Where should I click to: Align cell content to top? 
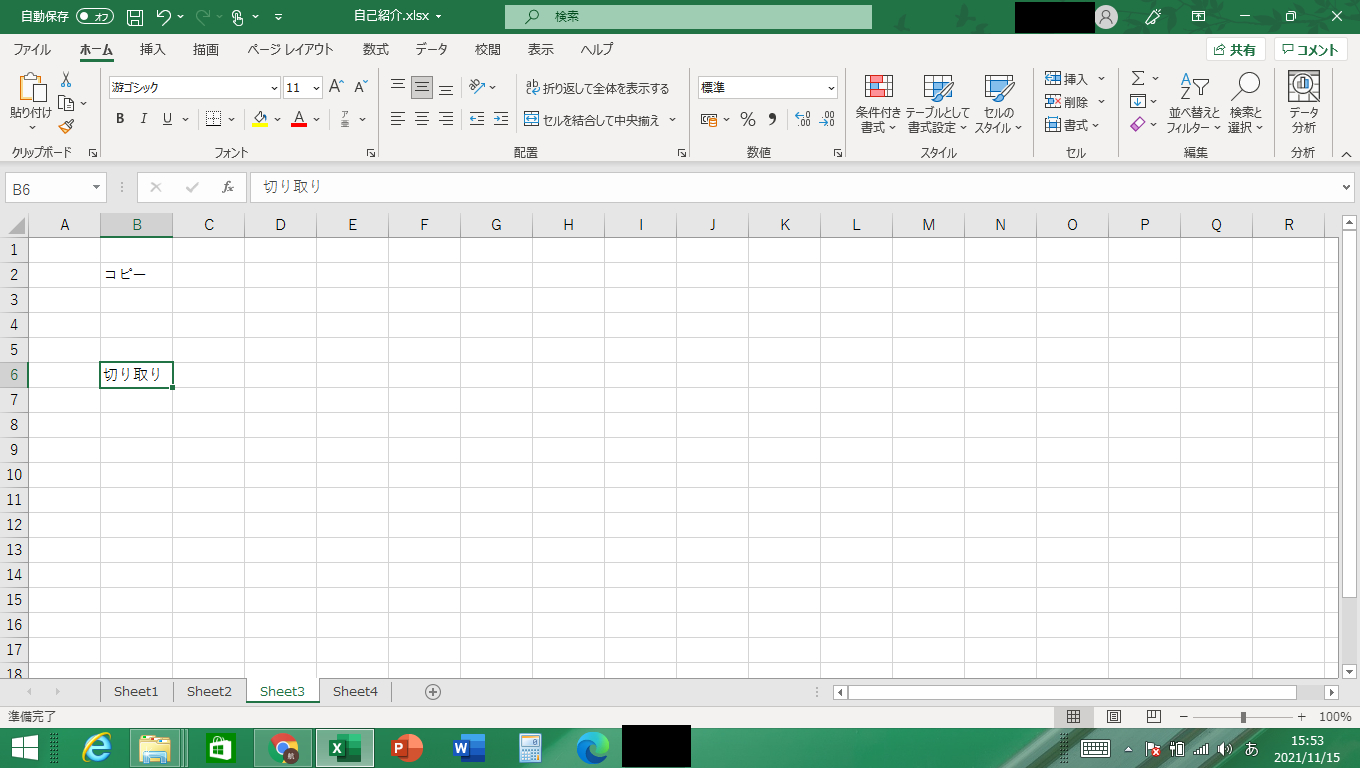[398, 88]
